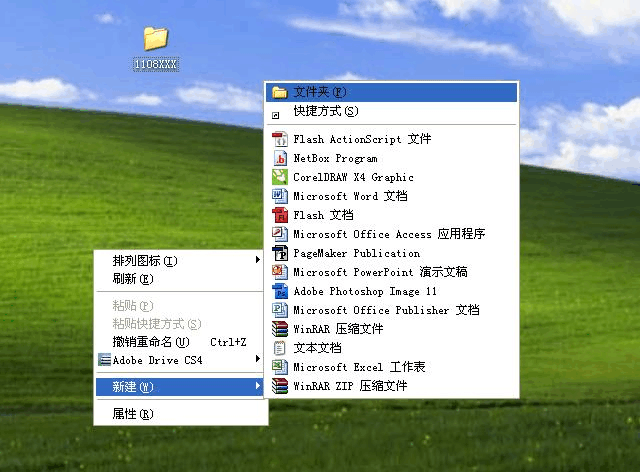Create Microsoft Office Publisher 文档
Viewport: 640px width, 472px height.
(x=391, y=310)
